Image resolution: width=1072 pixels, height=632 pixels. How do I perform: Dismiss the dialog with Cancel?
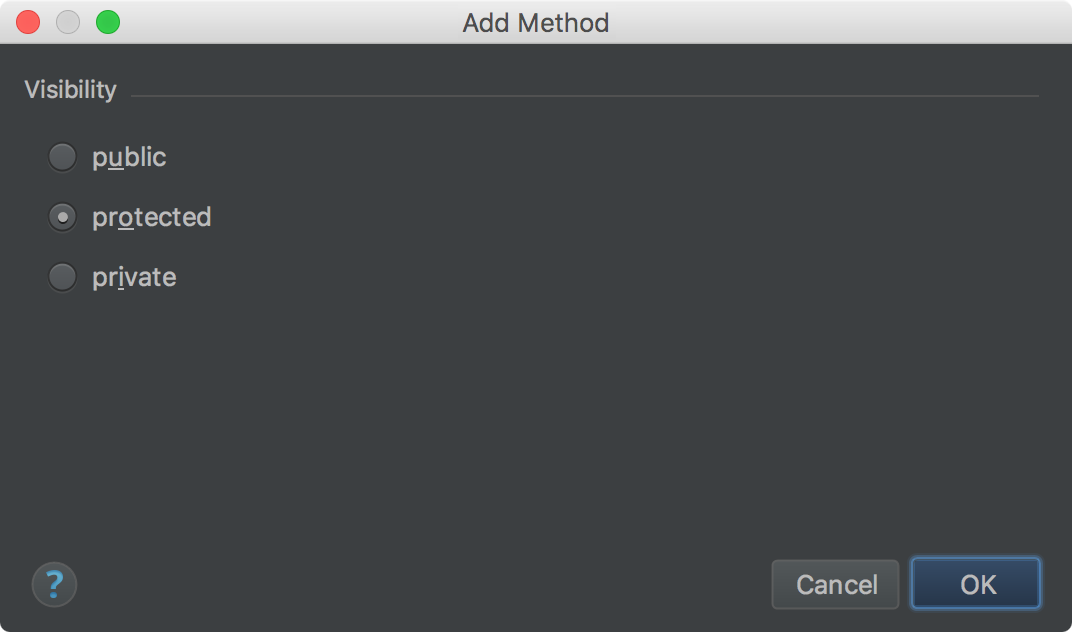[x=835, y=585]
